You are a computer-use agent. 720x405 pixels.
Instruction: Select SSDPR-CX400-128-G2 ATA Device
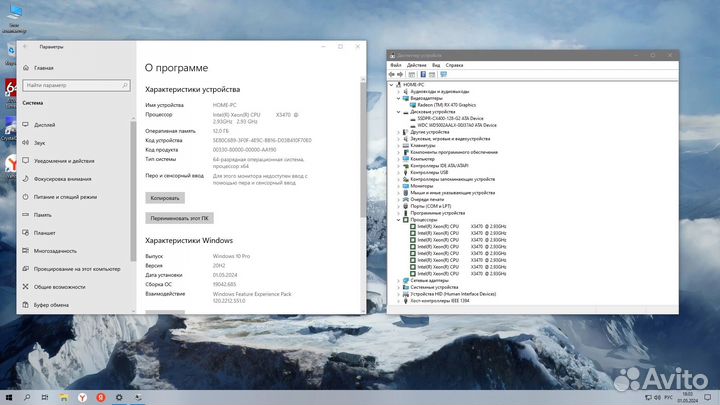click(450, 118)
